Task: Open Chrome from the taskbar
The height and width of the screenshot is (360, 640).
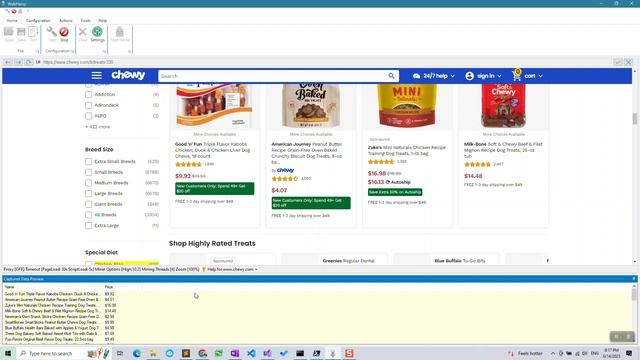Action: click(202, 353)
